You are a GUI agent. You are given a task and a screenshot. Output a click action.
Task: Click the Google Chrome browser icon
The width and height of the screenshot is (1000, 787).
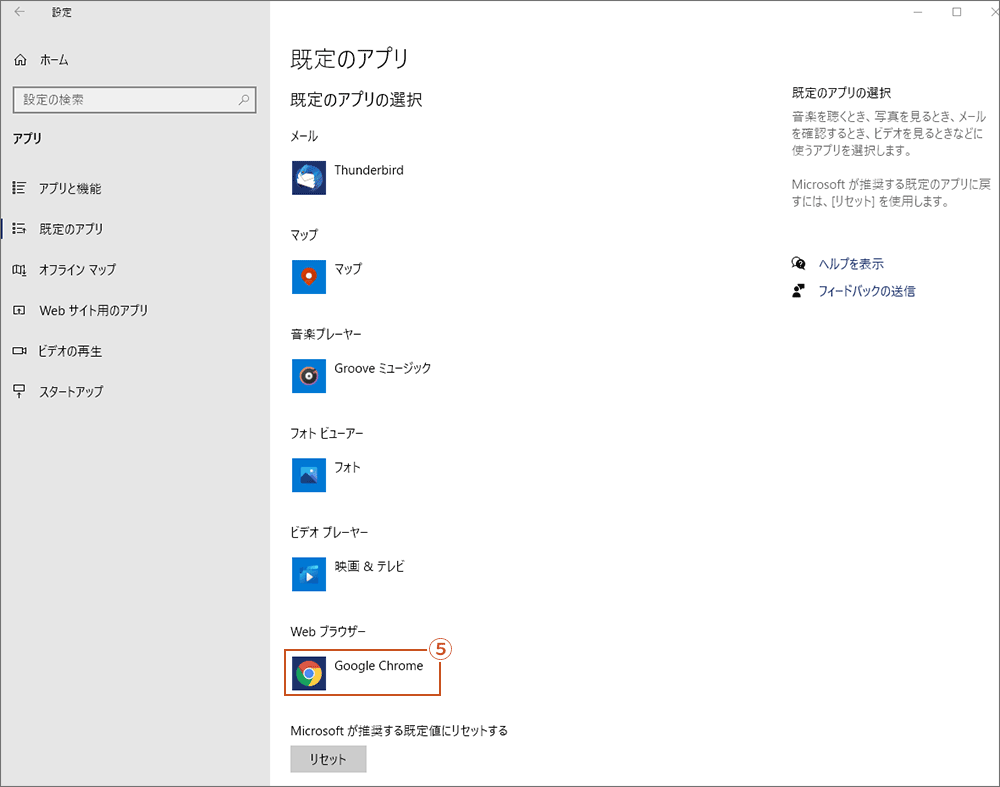[x=309, y=674]
